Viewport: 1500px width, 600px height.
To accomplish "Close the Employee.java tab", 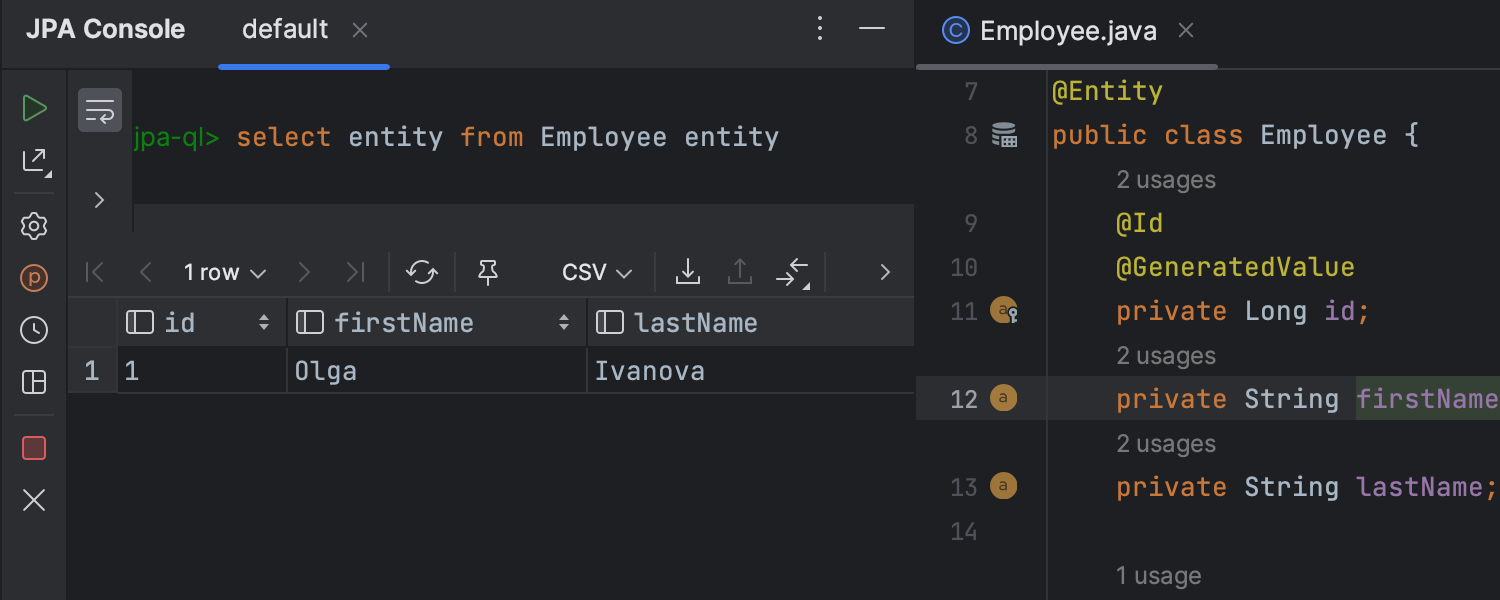I will click(1186, 31).
